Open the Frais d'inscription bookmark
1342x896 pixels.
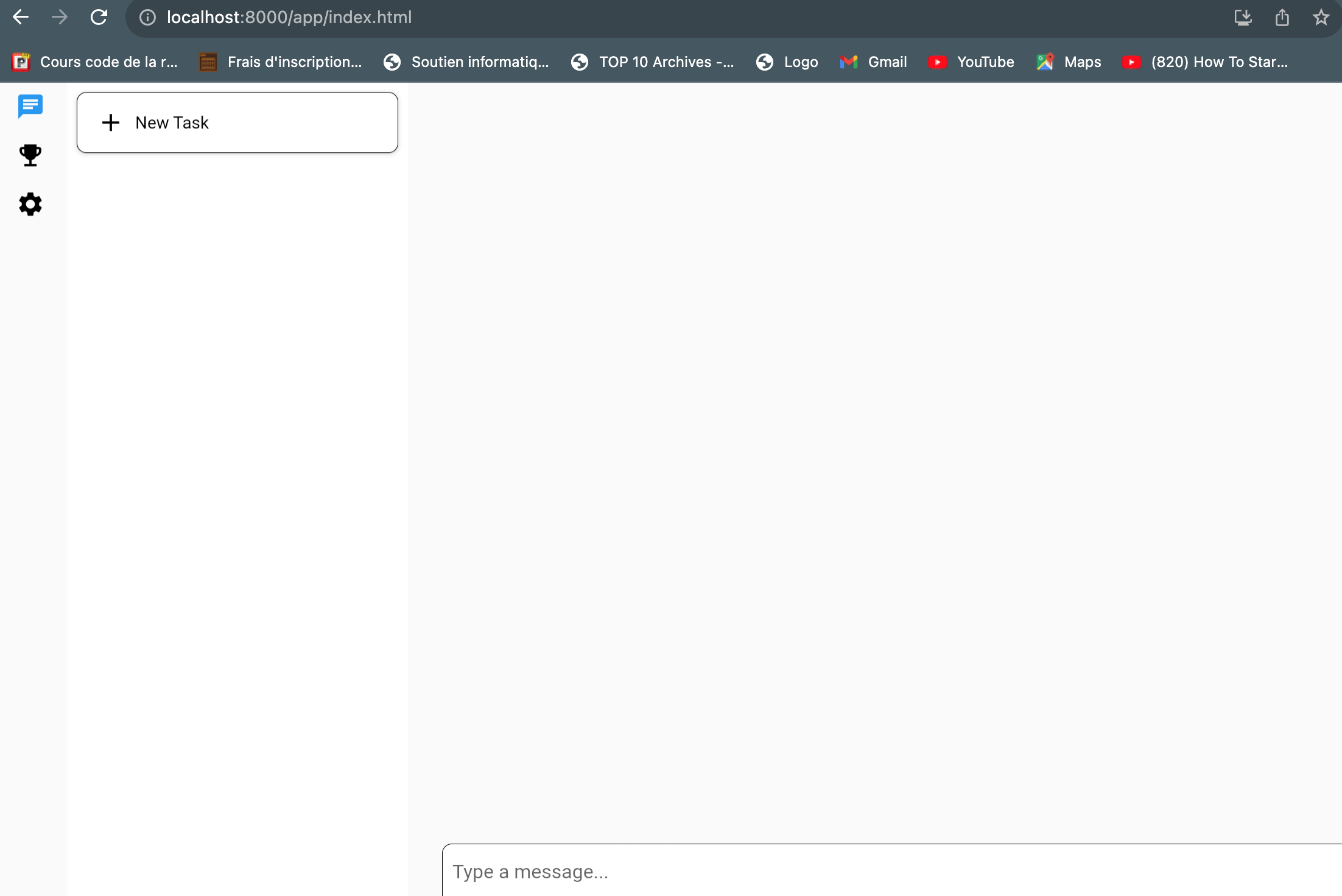click(x=281, y=62)
